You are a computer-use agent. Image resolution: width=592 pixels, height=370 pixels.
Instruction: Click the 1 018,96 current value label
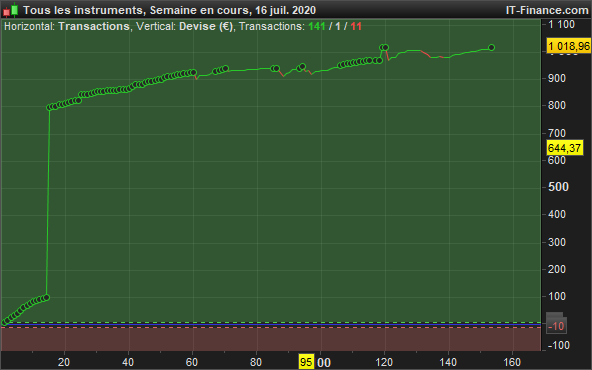point(569,46)
